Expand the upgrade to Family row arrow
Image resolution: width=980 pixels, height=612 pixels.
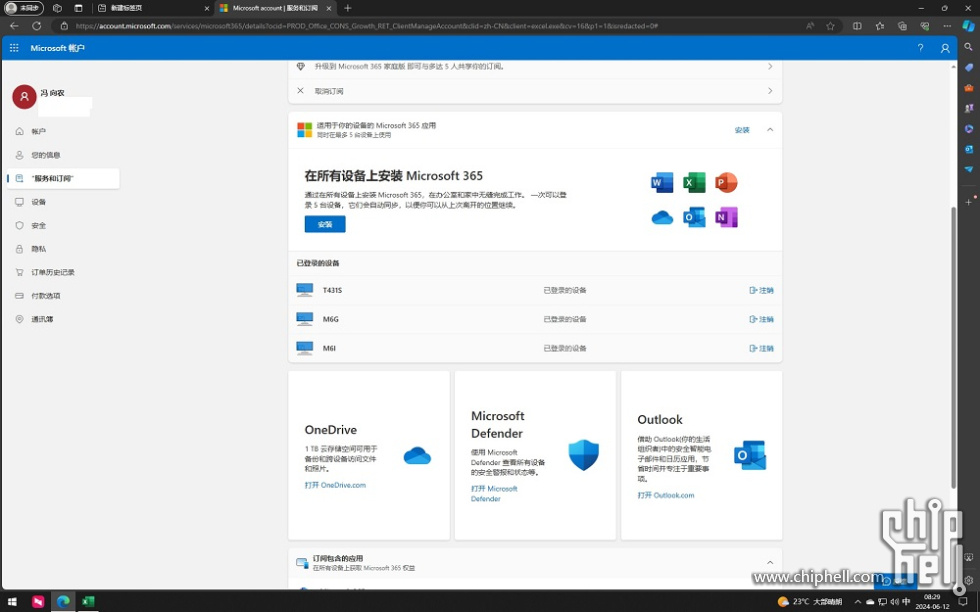tap(770, 66)
